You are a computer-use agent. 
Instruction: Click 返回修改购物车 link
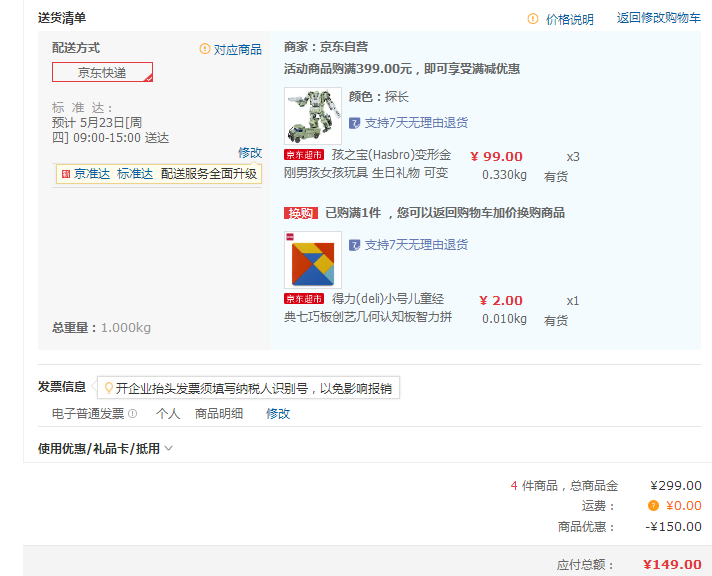[658, 18]
